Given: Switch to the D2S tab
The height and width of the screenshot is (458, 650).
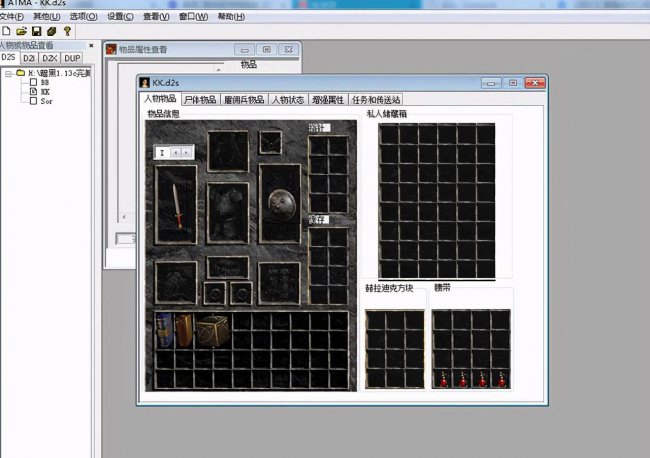Looking at the screenshot, I should click(x=9, y=57).
